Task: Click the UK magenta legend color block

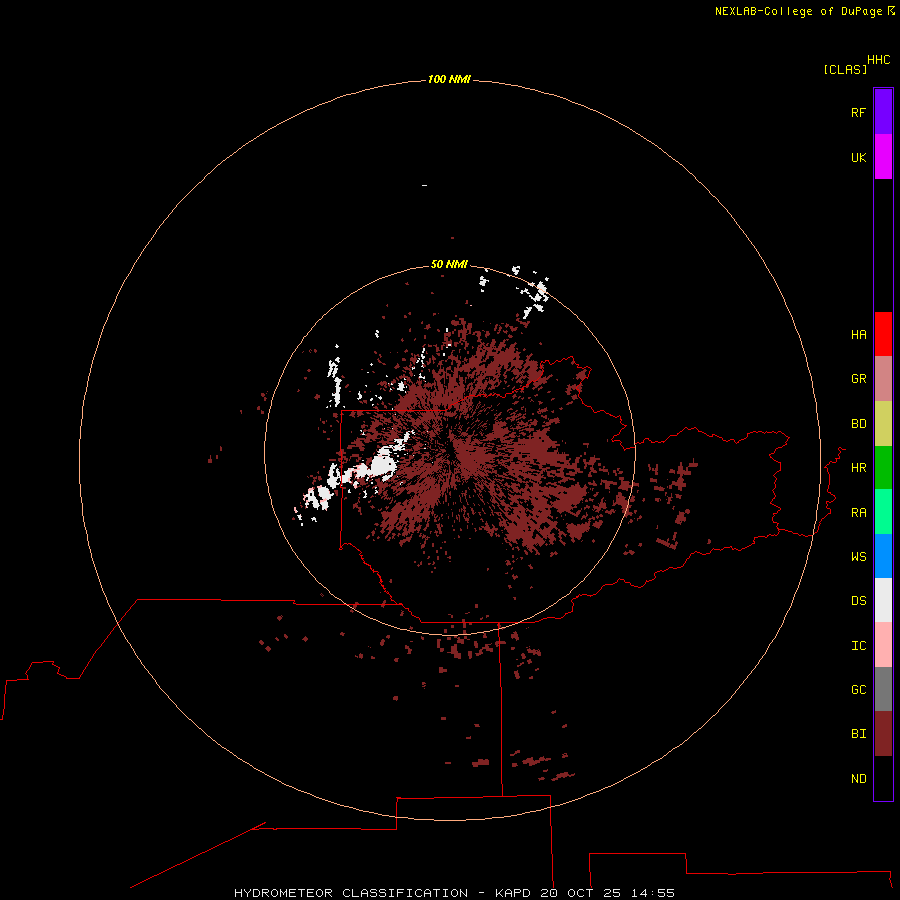Action: (x=883, y=157)
